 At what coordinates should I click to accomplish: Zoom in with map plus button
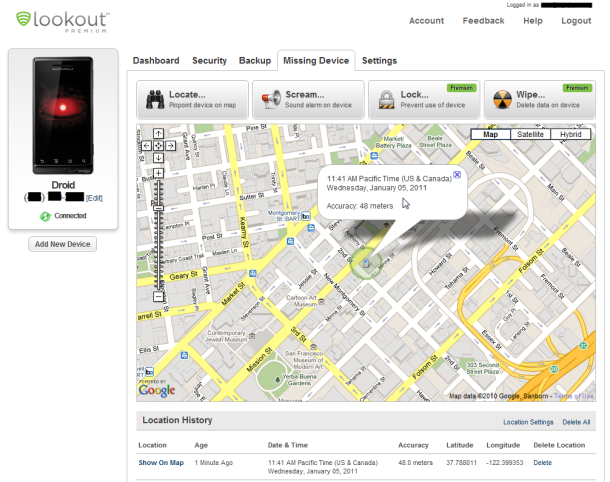pos(158,173)
